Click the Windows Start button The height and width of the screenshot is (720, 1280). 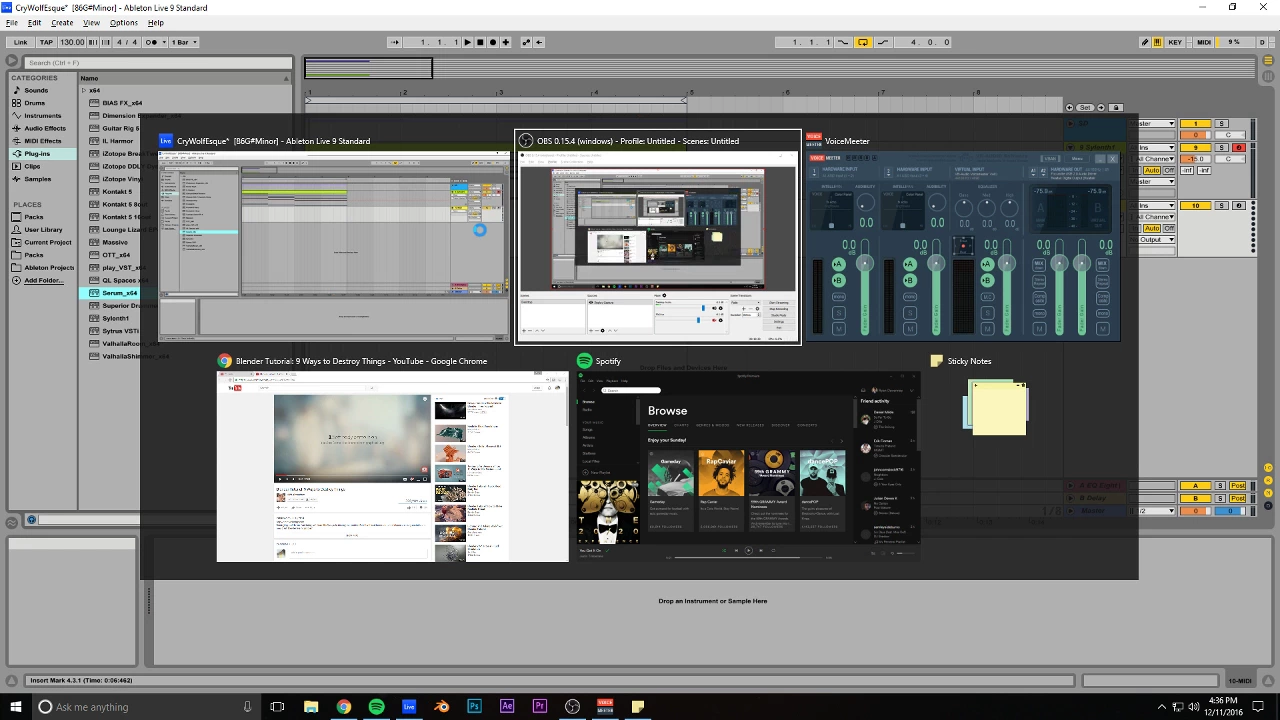tap(16, 707)
